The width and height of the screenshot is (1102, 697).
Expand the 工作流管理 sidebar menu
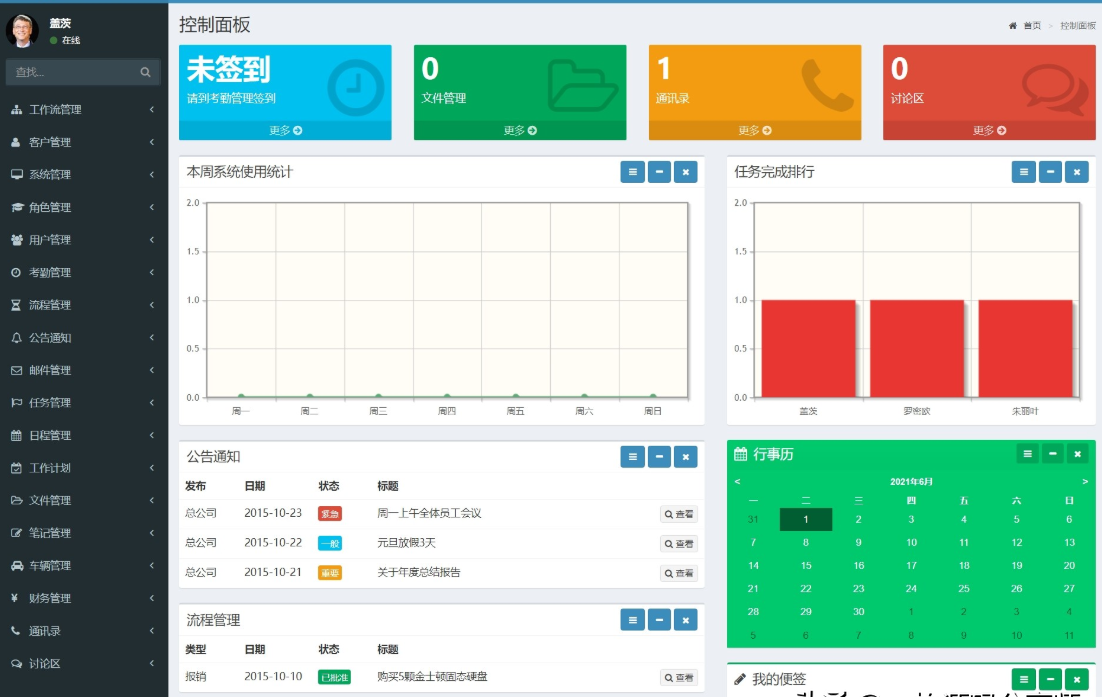84,110
